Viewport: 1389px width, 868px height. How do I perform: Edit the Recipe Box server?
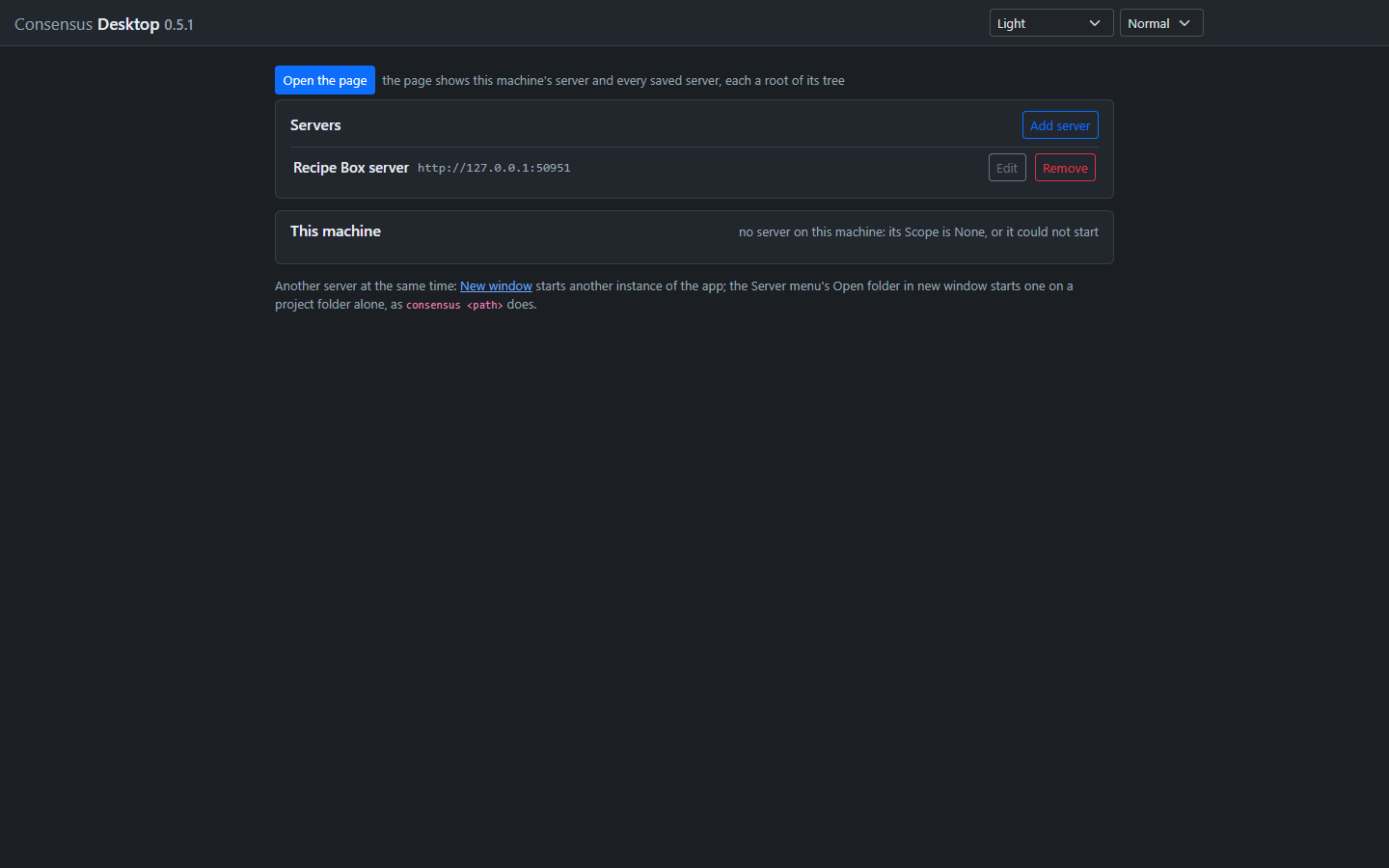[x=1007, y=168]
